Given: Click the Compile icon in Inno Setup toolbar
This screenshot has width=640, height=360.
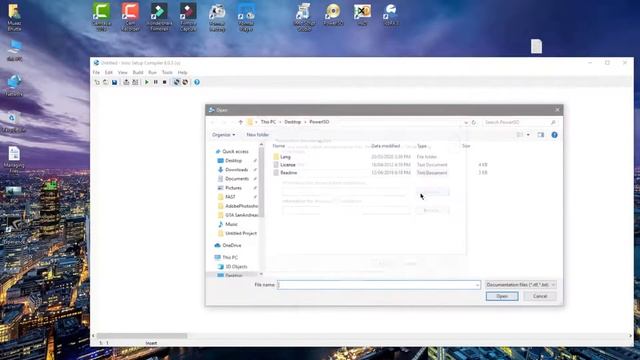Looking at the screenshot, I should (x=126, y=82).
